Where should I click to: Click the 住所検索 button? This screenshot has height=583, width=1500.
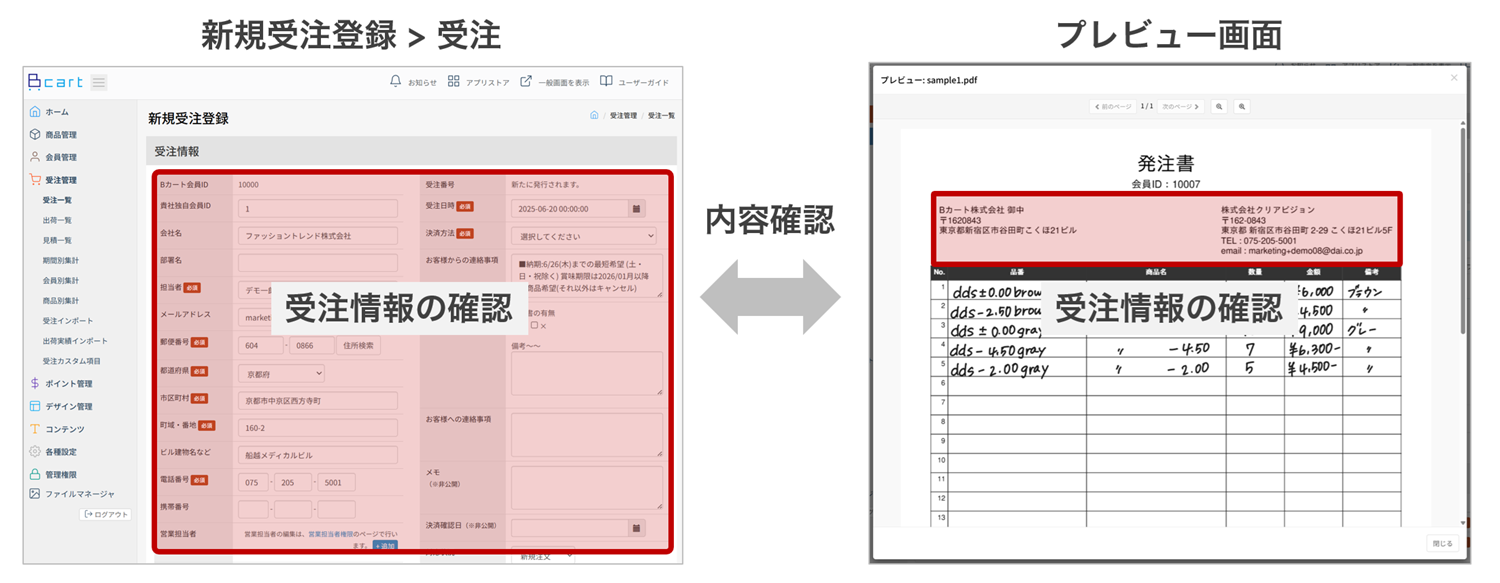[x=358, y=345]
